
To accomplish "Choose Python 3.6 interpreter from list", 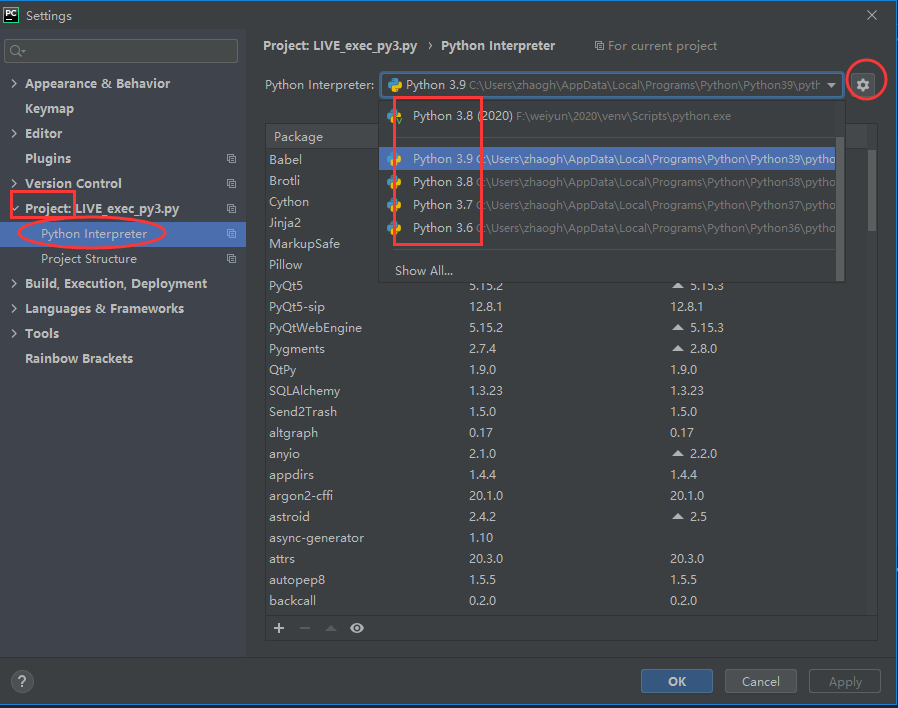I will [x=607, y=228].
